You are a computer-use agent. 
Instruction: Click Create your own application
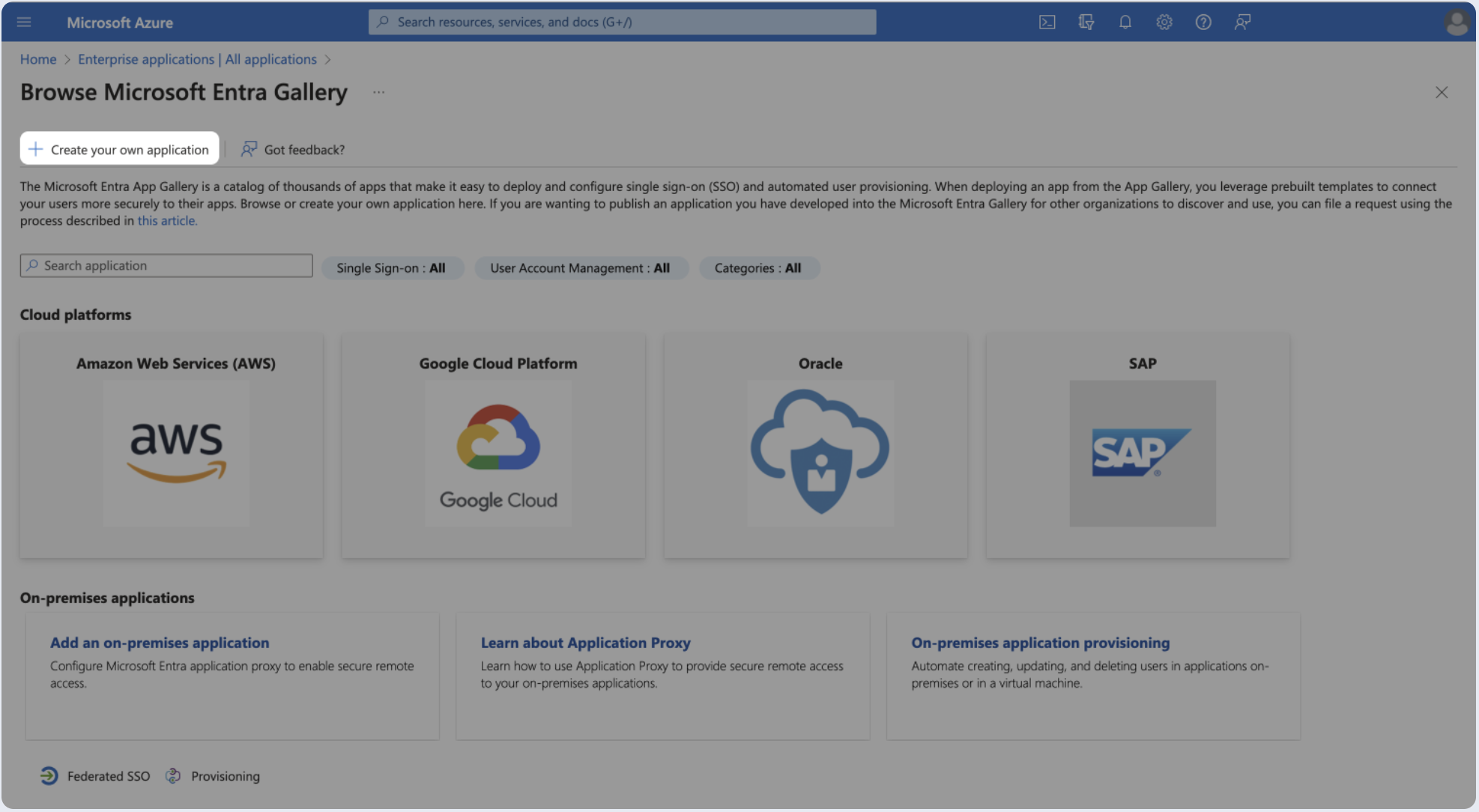click(x=120, y=149)
